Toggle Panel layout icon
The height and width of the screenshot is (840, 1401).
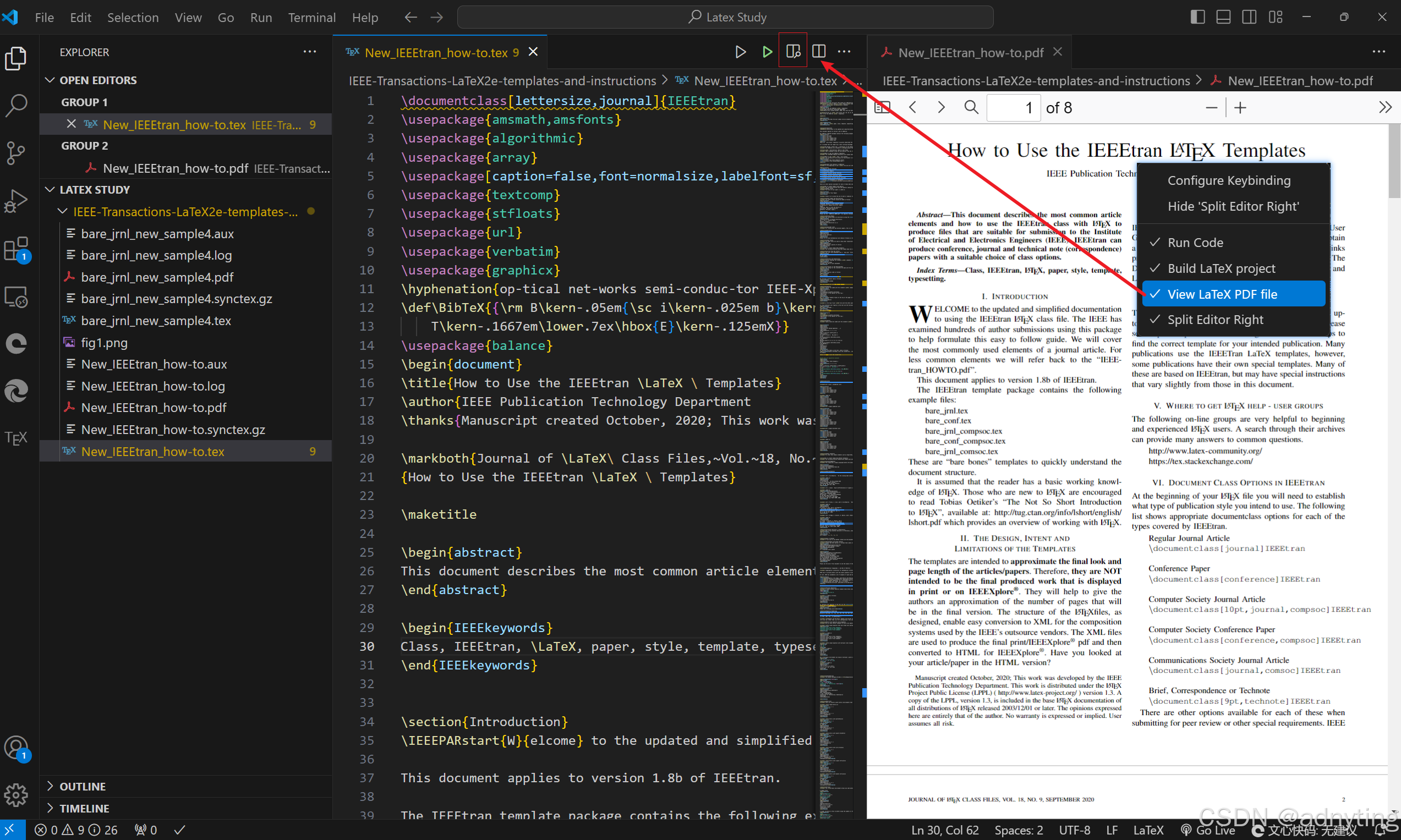[1223, 17]
